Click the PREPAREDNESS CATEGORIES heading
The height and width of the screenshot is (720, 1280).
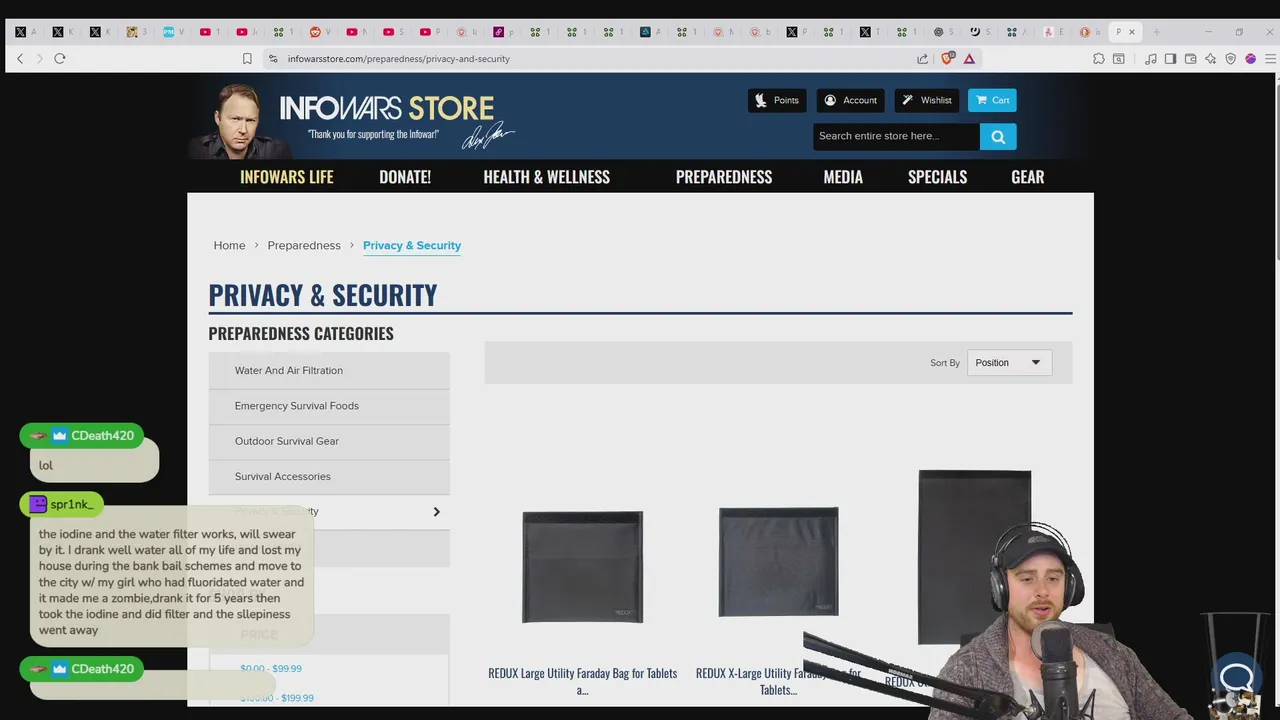301,334
